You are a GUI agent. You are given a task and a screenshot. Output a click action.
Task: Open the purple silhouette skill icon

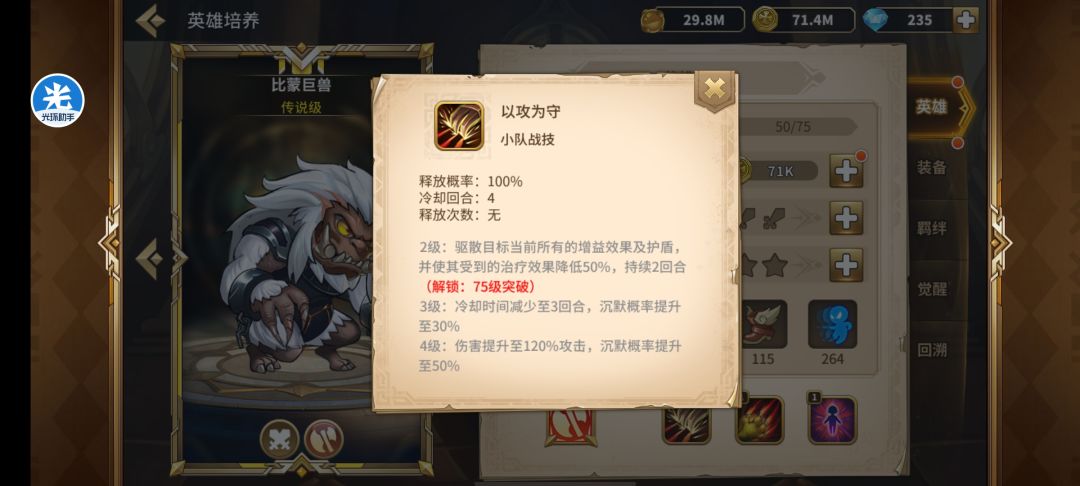(832, 420)
